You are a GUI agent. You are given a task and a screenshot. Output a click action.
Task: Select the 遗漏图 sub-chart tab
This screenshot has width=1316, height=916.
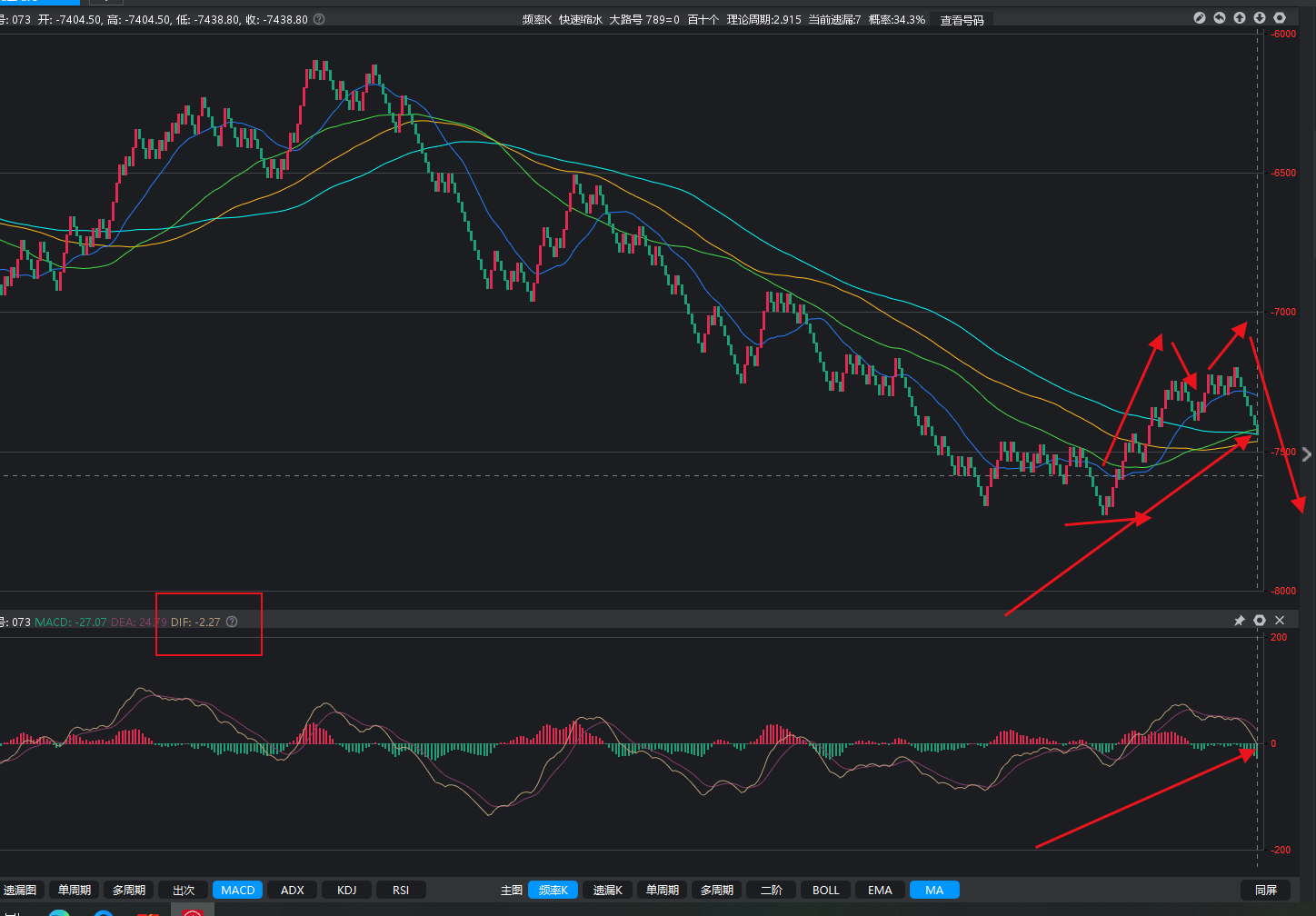(x=20, y=890)
